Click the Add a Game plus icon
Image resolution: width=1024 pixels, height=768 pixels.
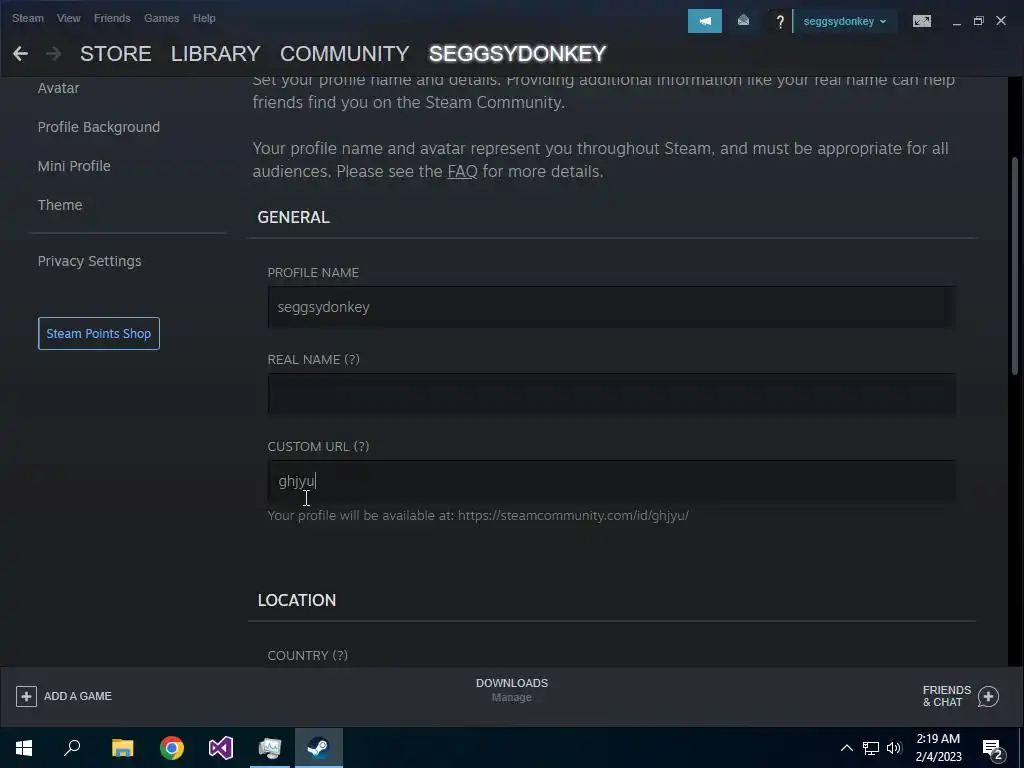[x=26, y=696]
